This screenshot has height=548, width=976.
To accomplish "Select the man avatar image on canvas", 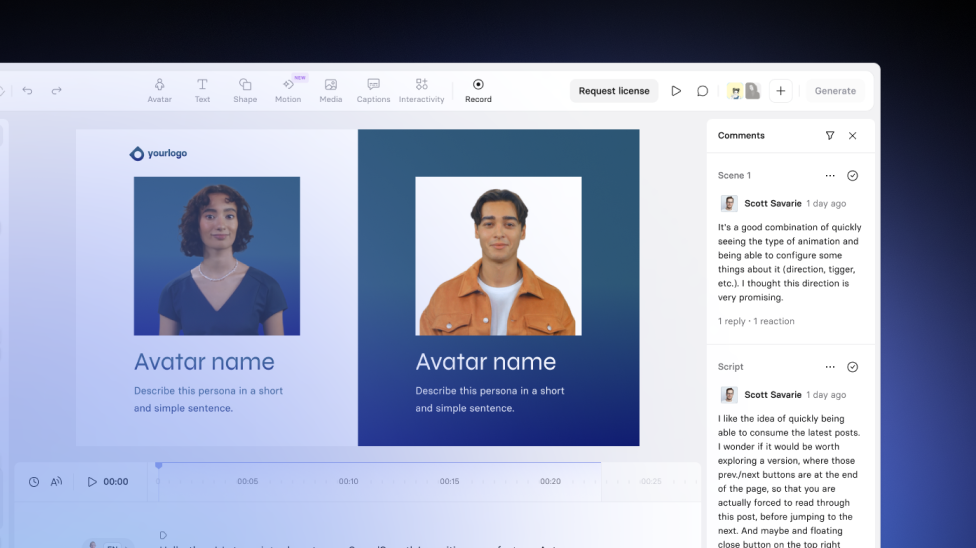I will [499, 256].
